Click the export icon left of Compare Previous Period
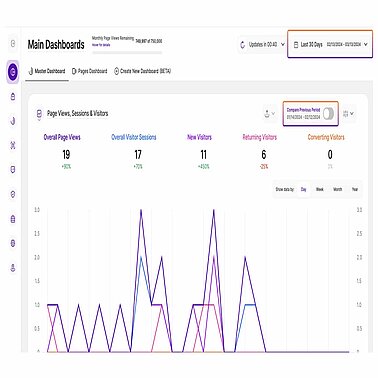378x378 pixels. tap(267, 114)
